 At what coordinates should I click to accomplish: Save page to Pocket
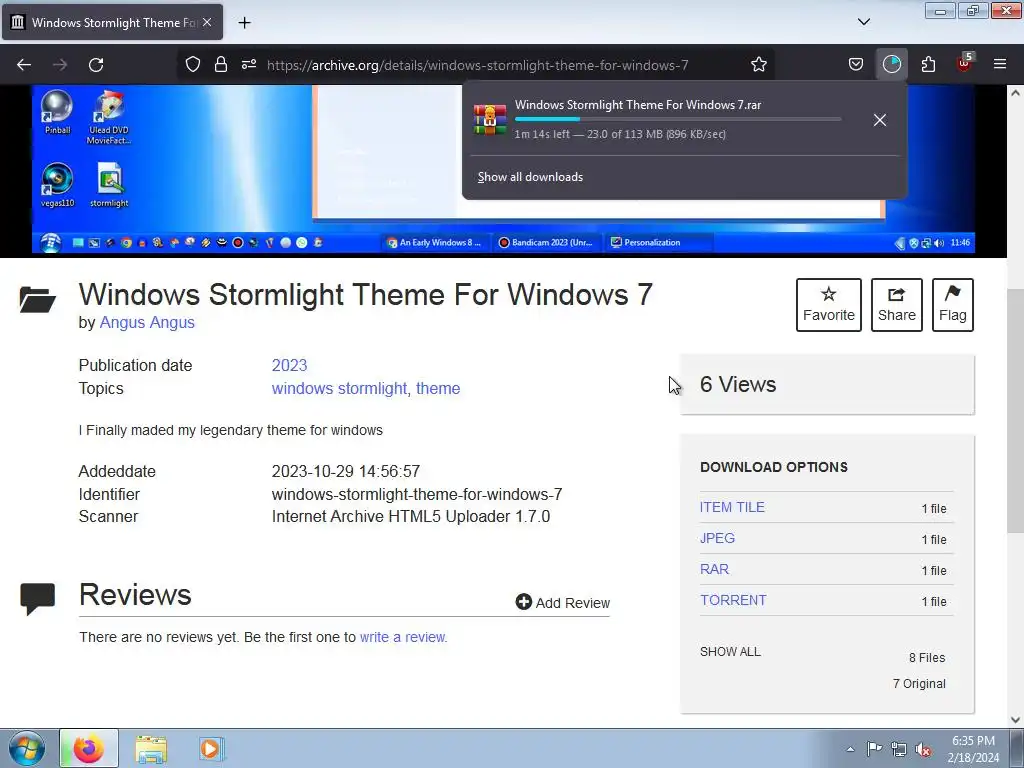click(856, 64)
